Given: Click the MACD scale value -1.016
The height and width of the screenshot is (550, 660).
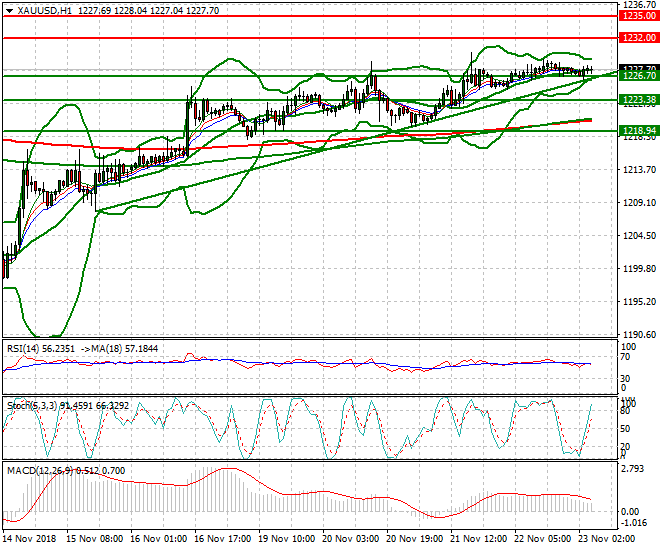Looking at the screenshot, I should [x=634, y=523].
